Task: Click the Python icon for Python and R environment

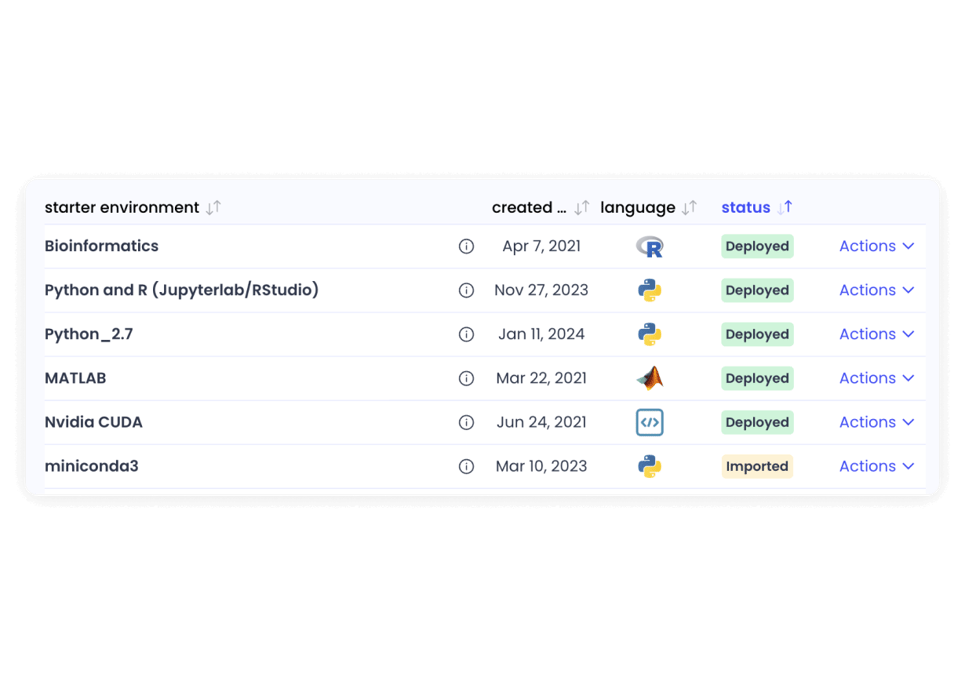Action: [650, 290]
